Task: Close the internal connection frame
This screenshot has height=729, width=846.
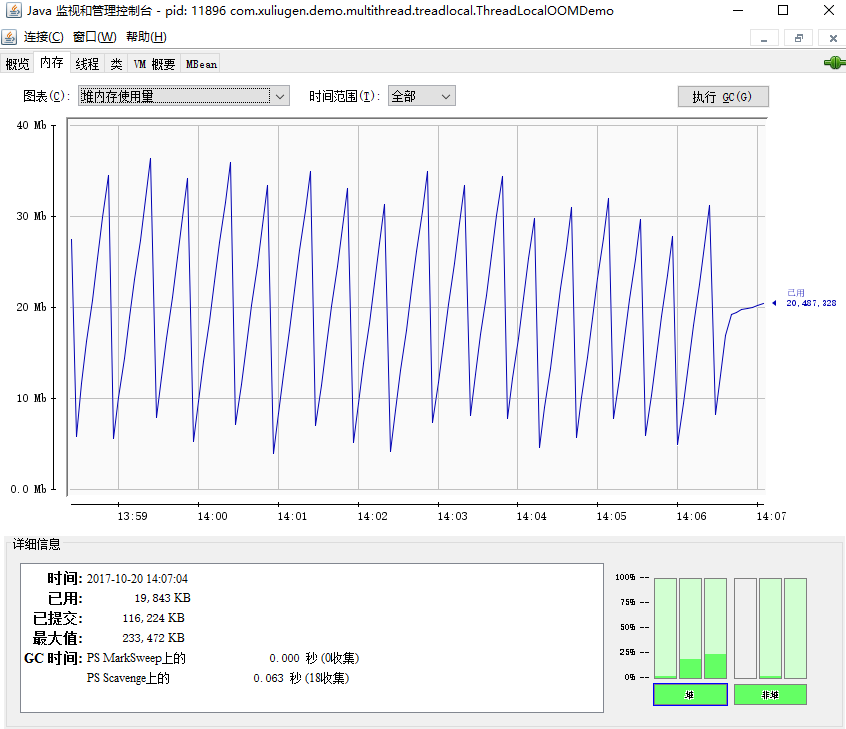Action: pos(832,38)
